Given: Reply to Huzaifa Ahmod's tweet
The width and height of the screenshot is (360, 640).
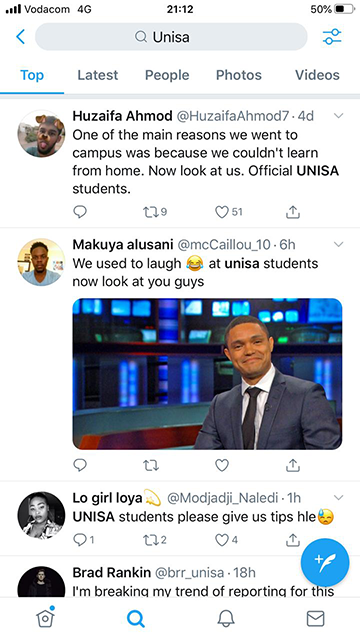Looking at the screenshot, I should 80,211.
